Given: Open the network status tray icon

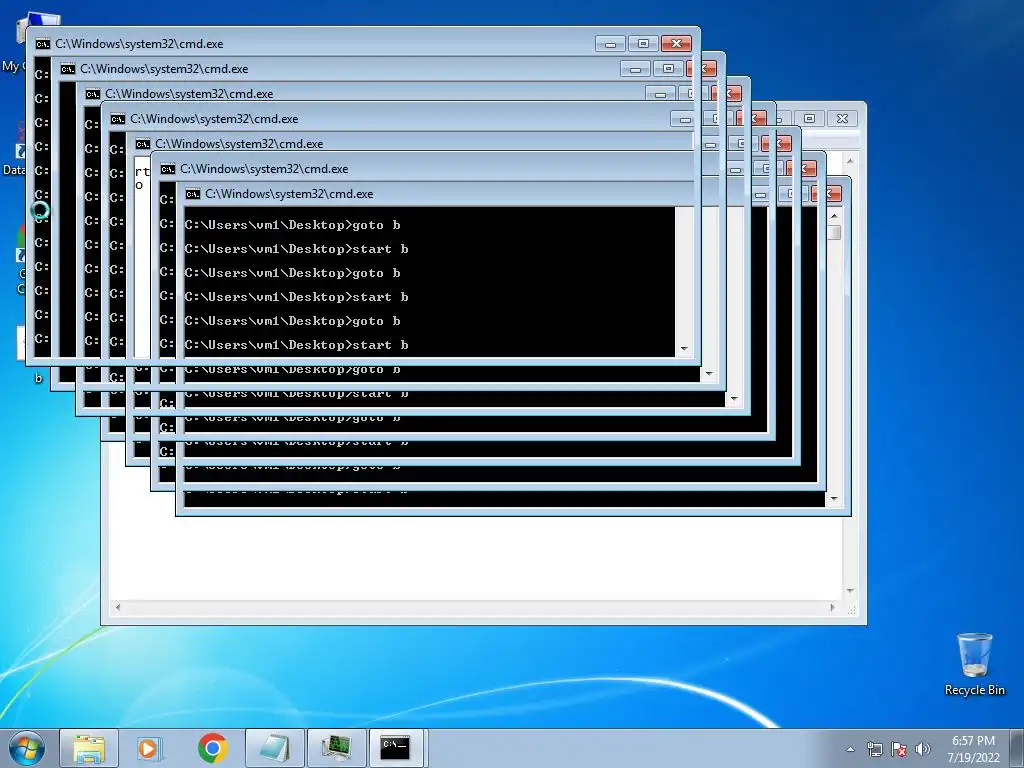Looking at the screenshot, I should [x=874, y=749].
